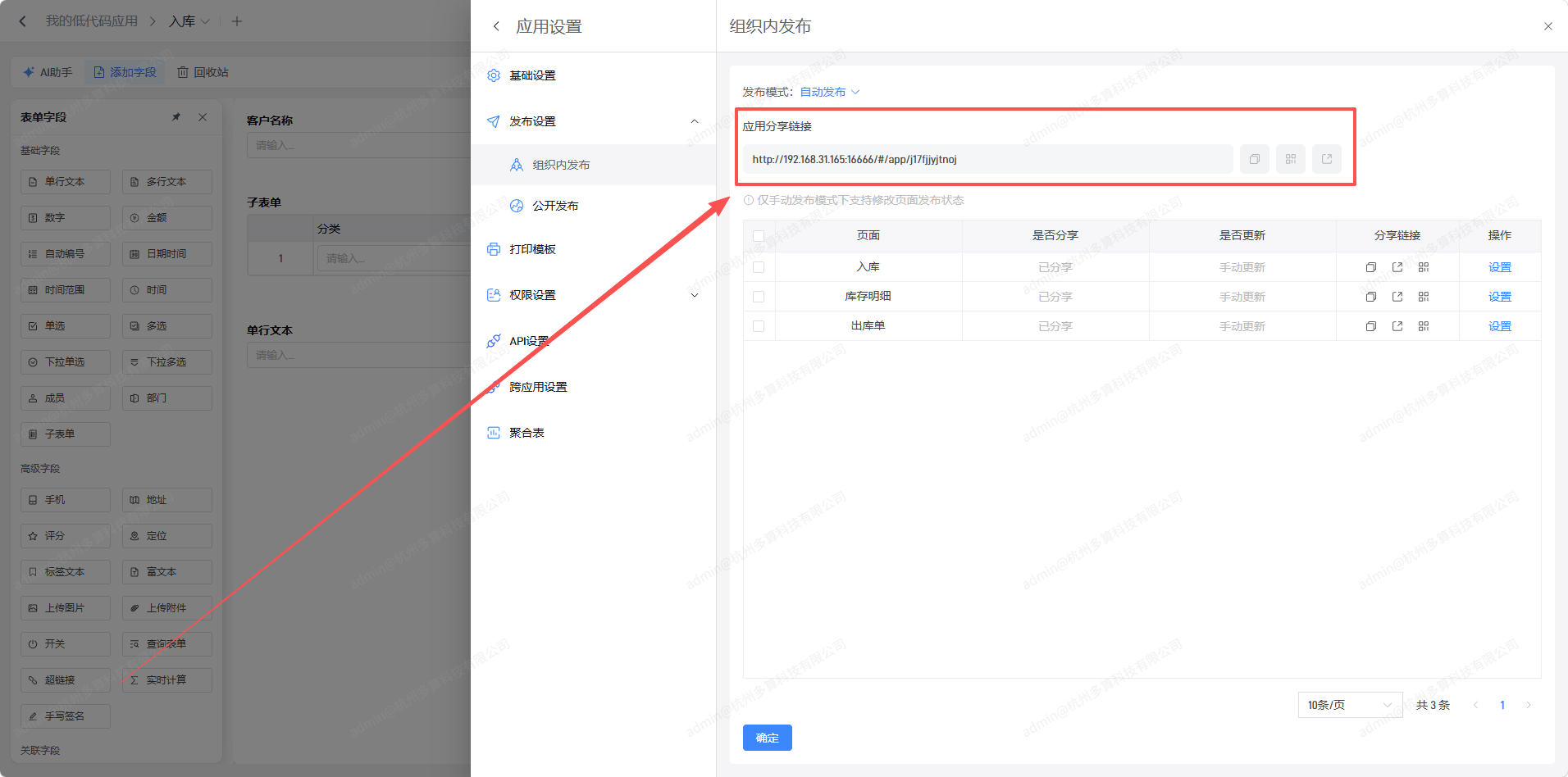Copy share link for 出库单 page
The height and width of the screenshot is (777, 1568).
coord(1371,326)
